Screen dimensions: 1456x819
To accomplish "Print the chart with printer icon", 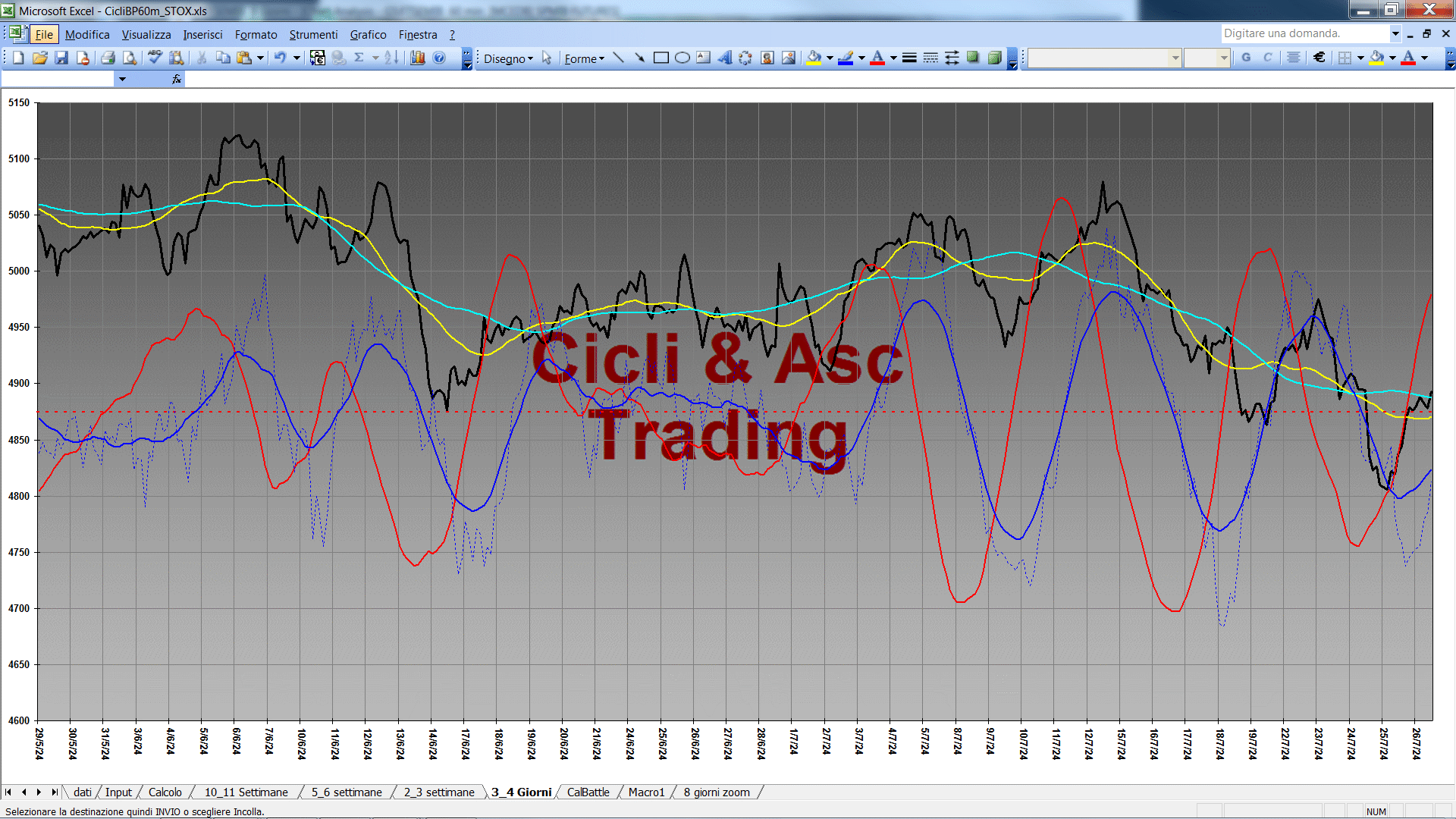I will [108, 58].
